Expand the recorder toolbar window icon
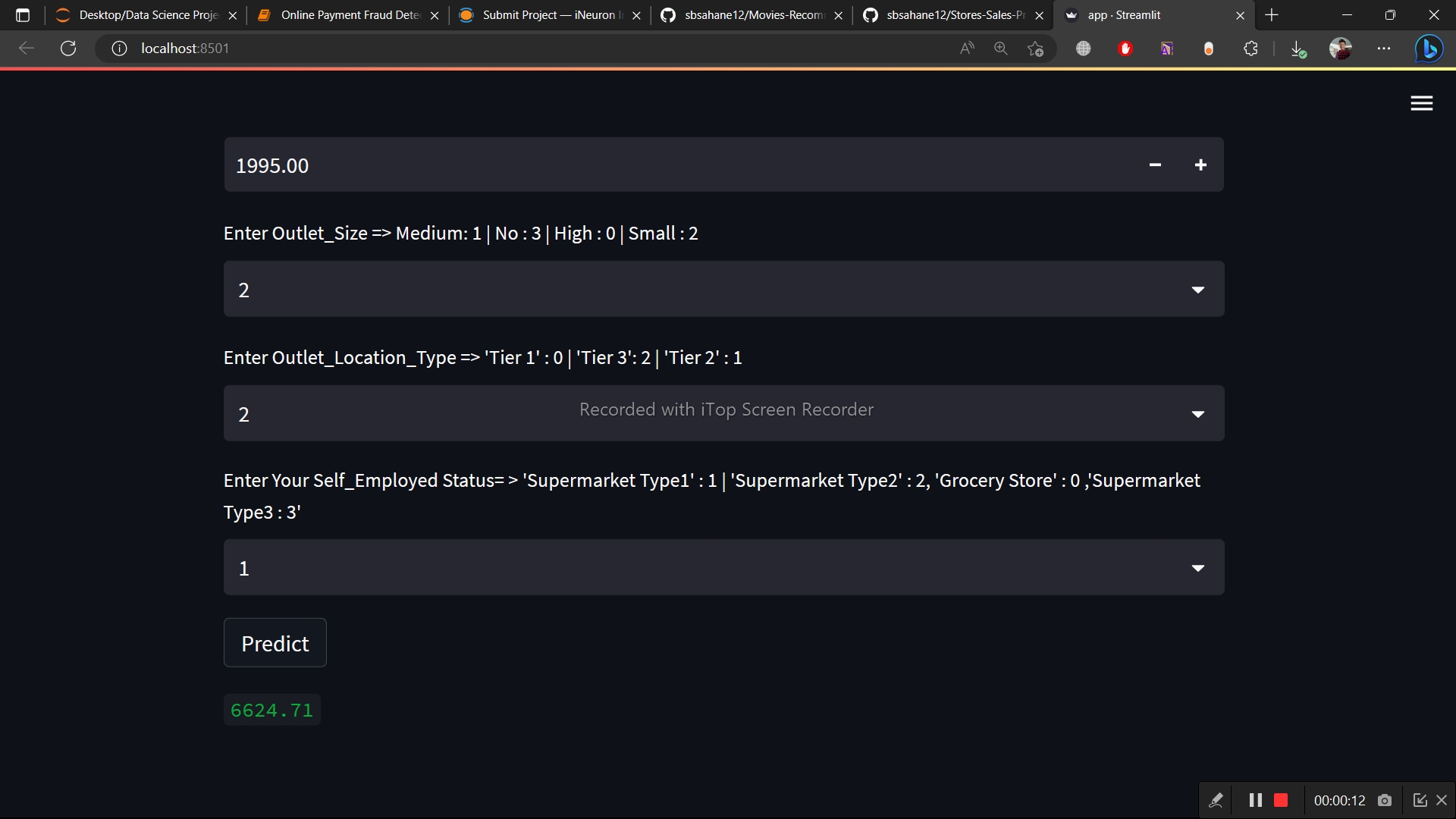The height and width of the screenshot is (819, 1456). [x=1420, y=800]
